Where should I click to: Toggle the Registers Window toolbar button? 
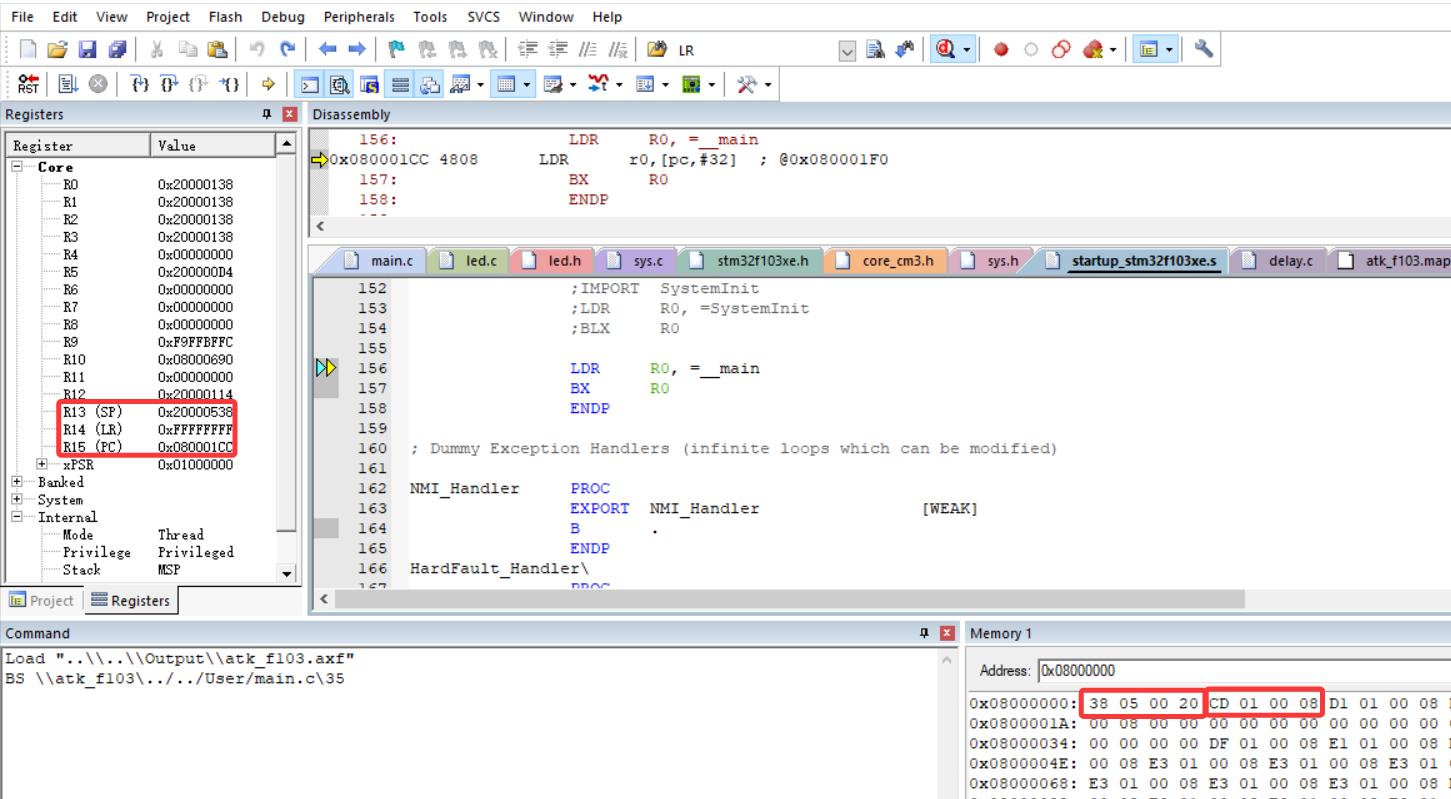400,84
